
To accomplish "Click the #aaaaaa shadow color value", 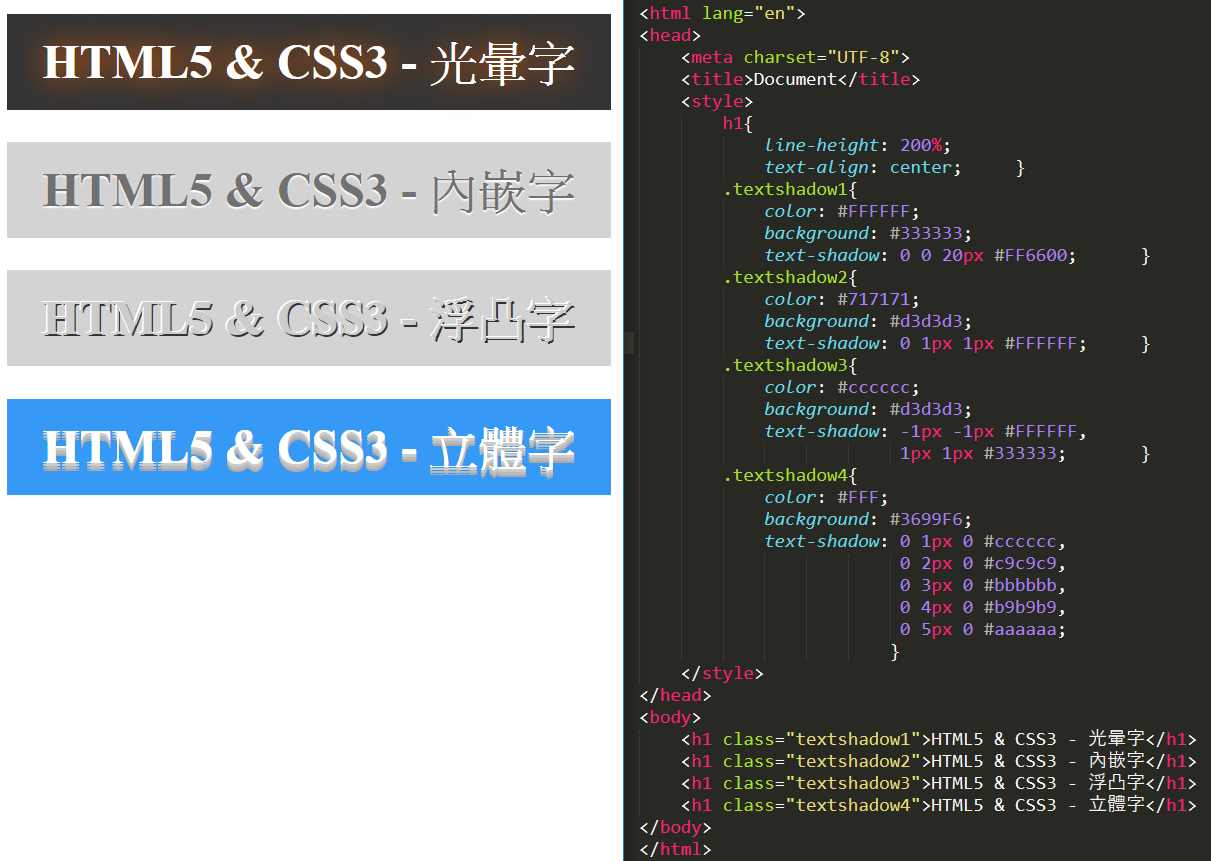I will pyautogui.click(x=1023, y=630).
